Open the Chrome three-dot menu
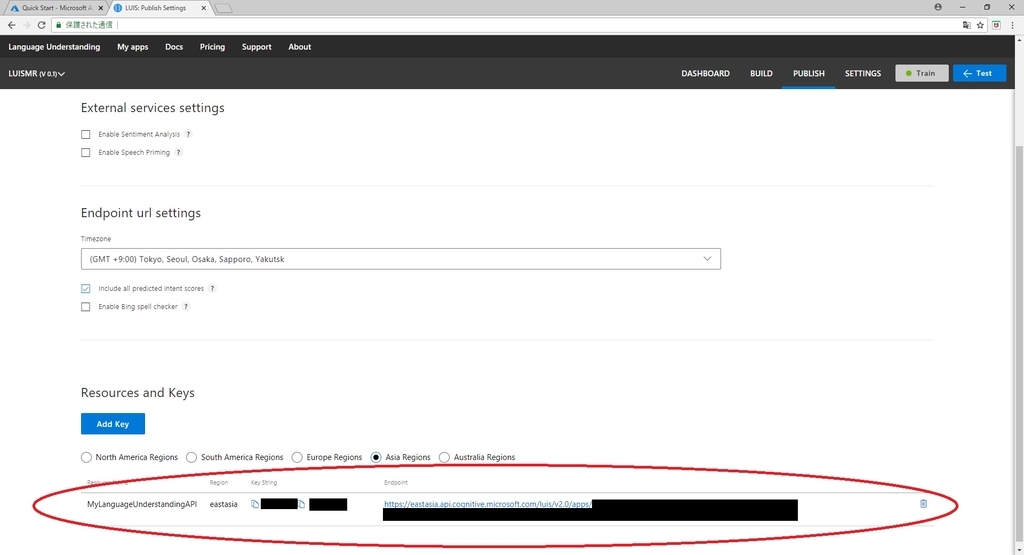Viewport: 1024px width, 555px height. (x=1012, y=25)
